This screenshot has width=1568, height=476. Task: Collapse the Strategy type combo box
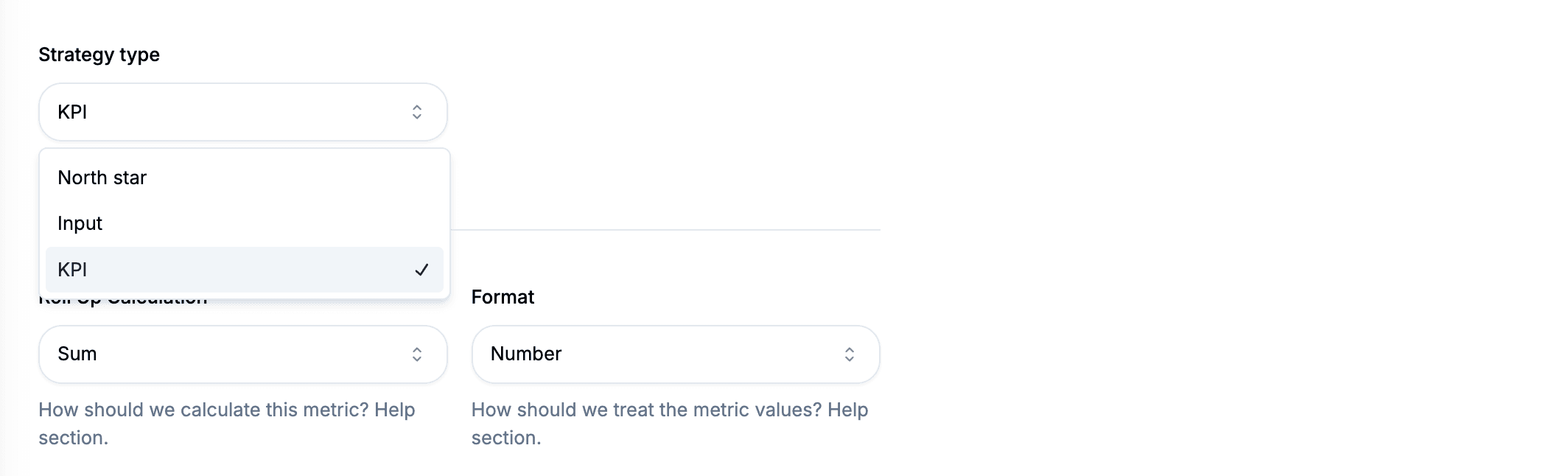click(x=243, y=112)
